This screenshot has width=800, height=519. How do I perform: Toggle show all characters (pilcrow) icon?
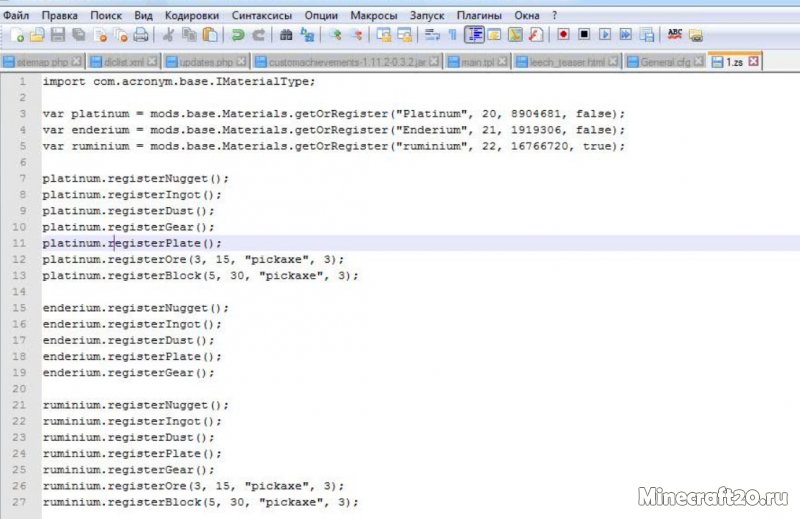(452, 35)
